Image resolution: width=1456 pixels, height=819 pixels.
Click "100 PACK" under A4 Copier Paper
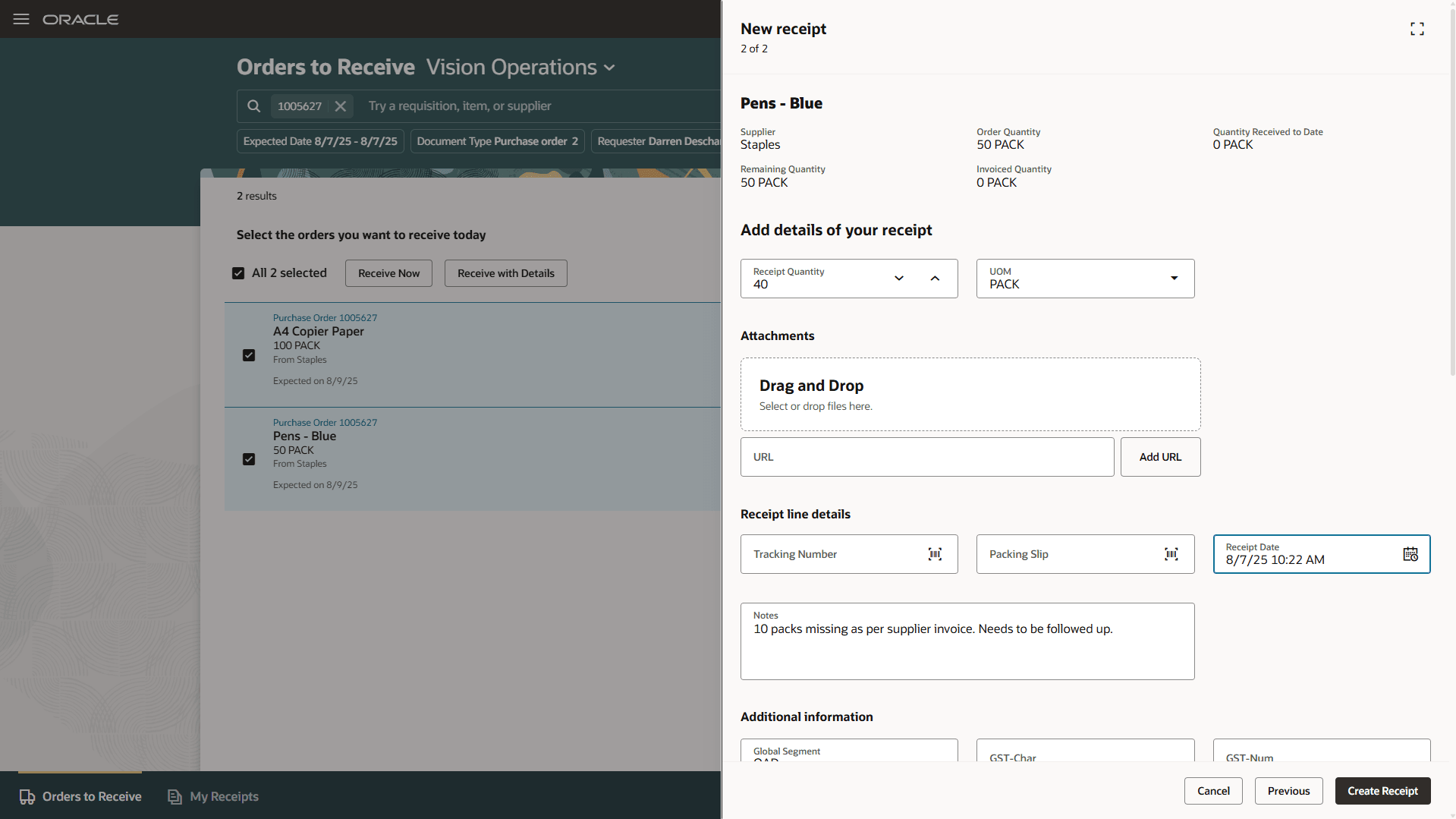pyautogui.click(x=297, y=345)
